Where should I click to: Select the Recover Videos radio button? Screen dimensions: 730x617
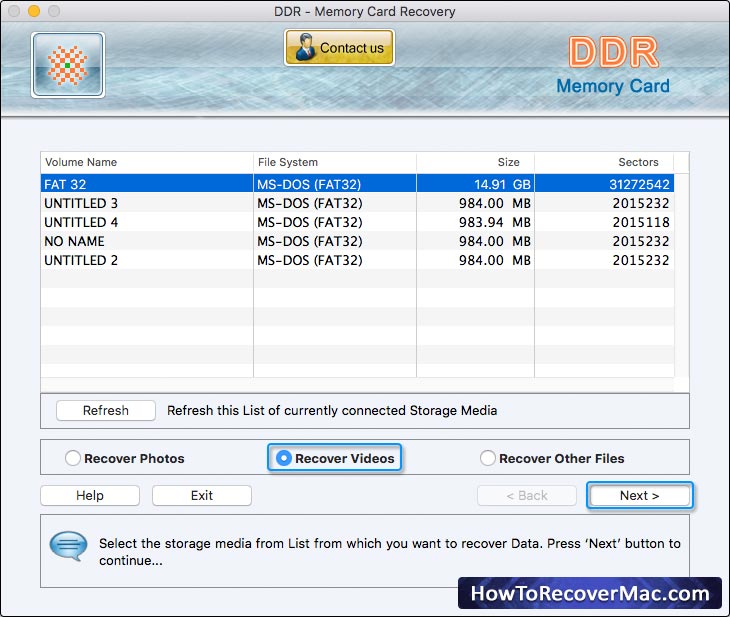(x=284, y=458)
